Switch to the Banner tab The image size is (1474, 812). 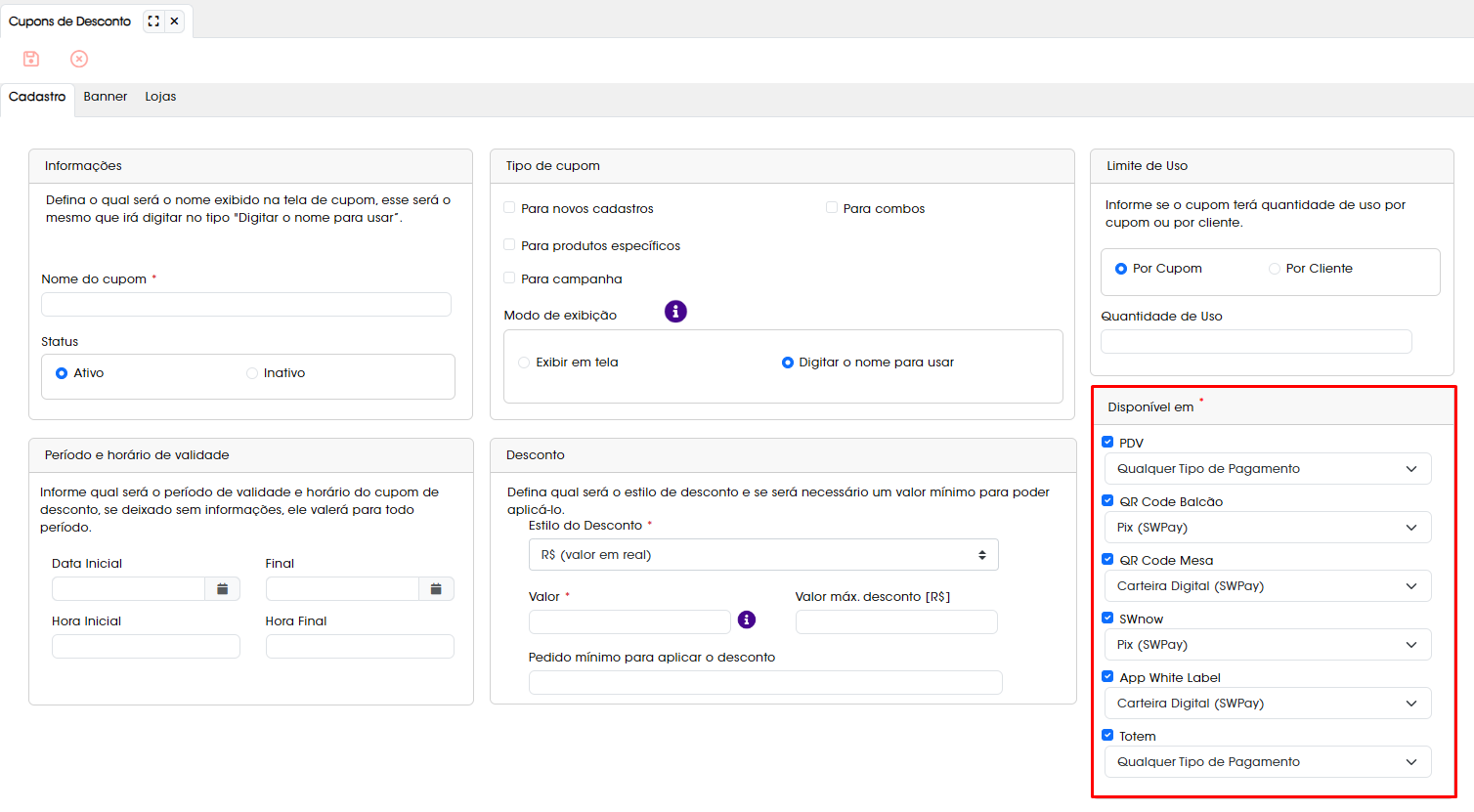106,97
